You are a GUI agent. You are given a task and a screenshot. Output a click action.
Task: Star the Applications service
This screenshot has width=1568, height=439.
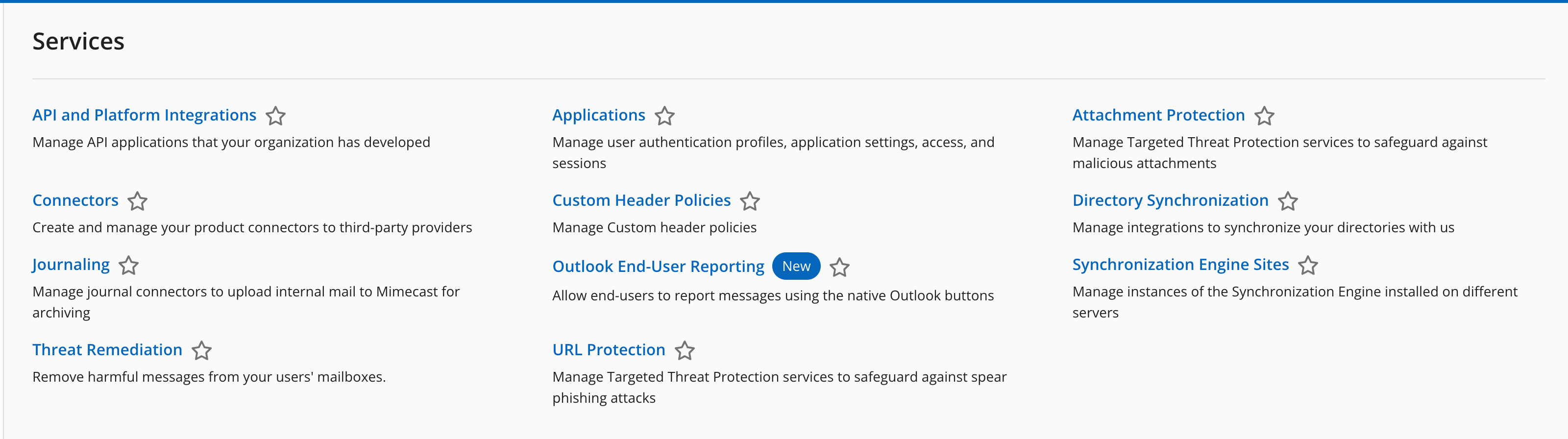(665, 116)
